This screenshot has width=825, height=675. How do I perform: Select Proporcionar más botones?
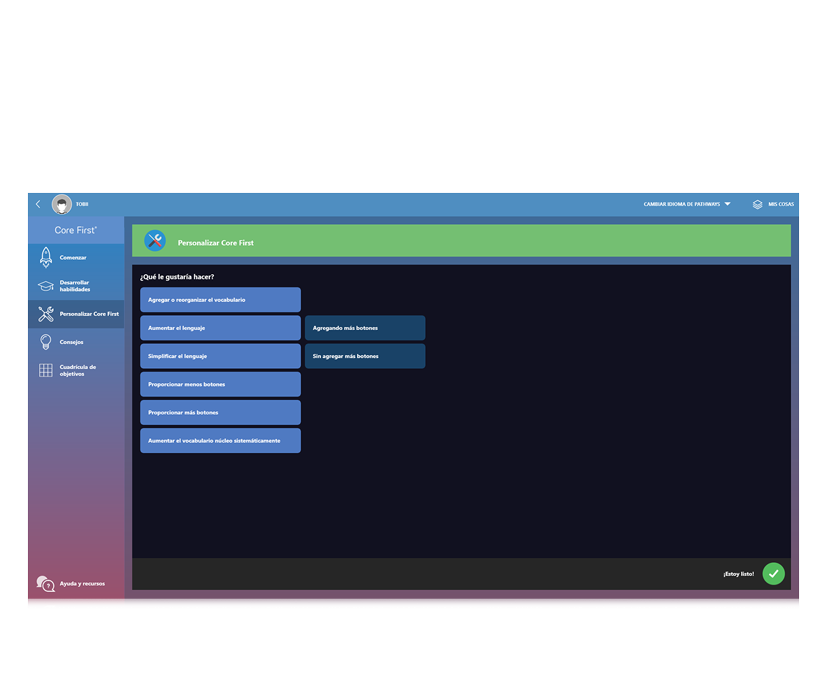point(220,412)
